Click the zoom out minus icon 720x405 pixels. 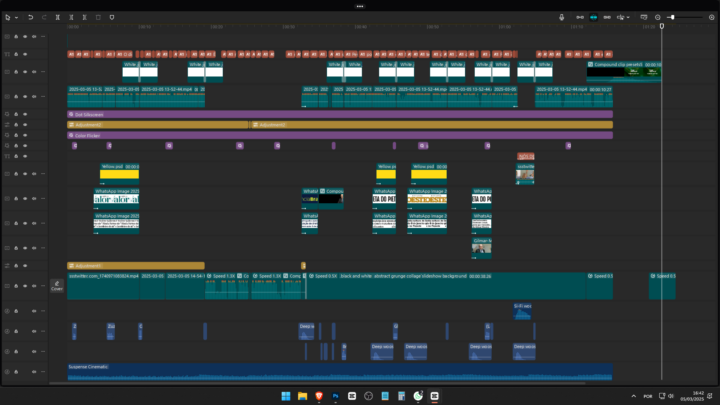point(657,17)
